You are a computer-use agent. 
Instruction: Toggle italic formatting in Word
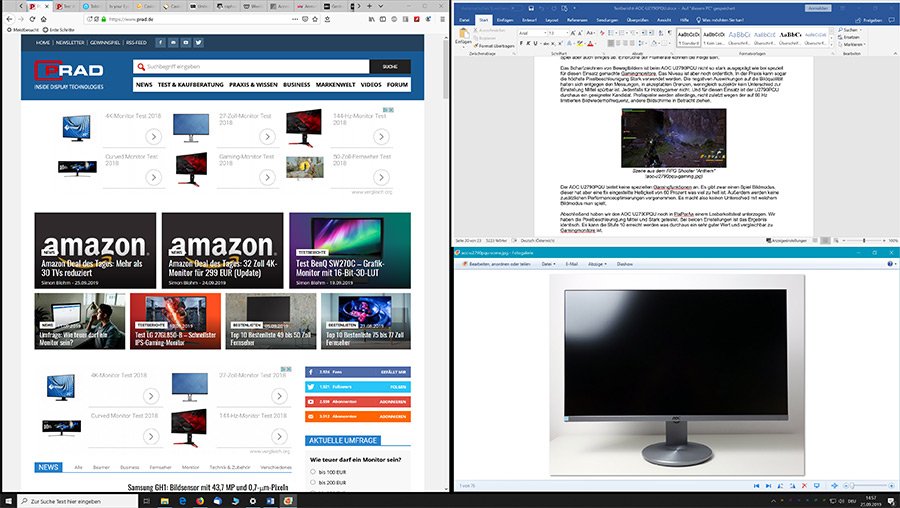coord(529,43)
